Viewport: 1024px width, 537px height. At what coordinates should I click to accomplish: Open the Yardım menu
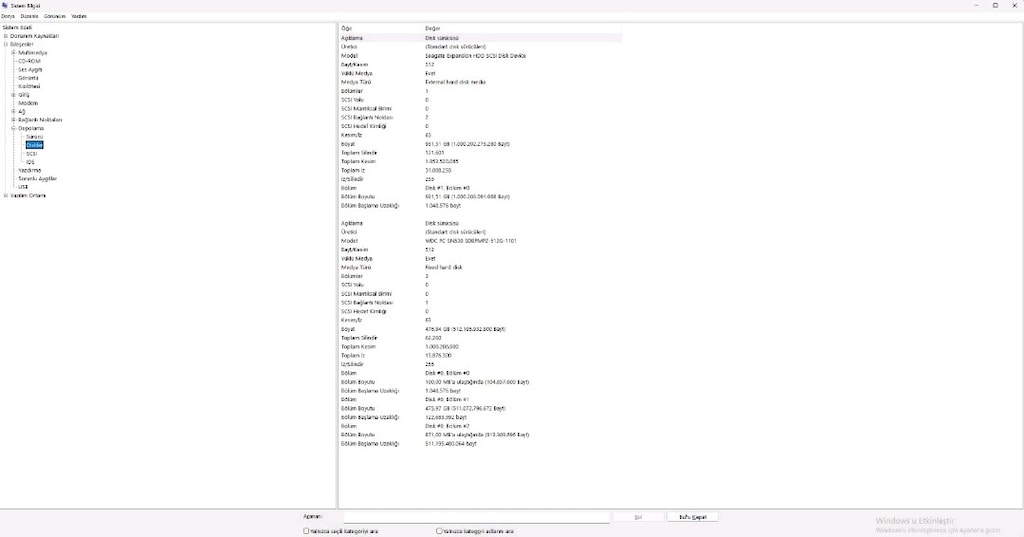click(x=79, y=16)
